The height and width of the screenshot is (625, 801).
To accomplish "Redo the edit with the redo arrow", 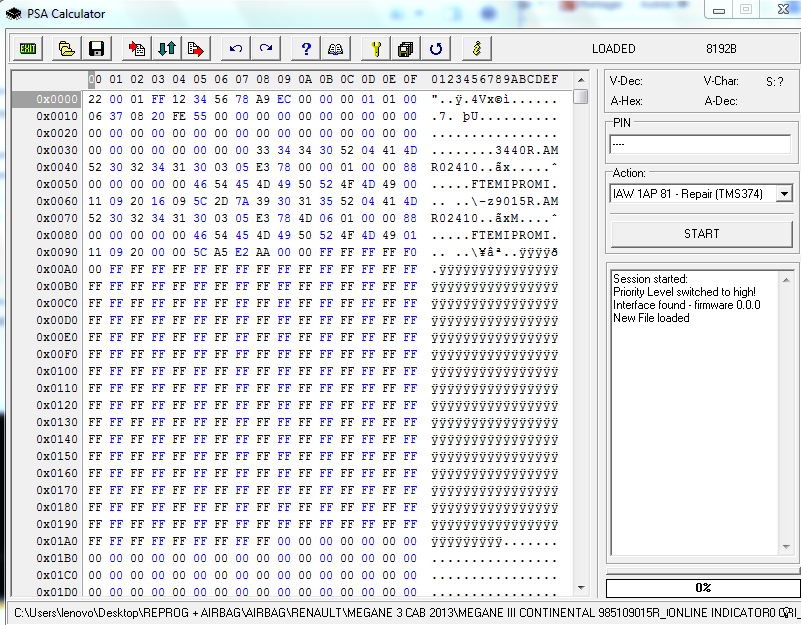I will coord(265,49).
